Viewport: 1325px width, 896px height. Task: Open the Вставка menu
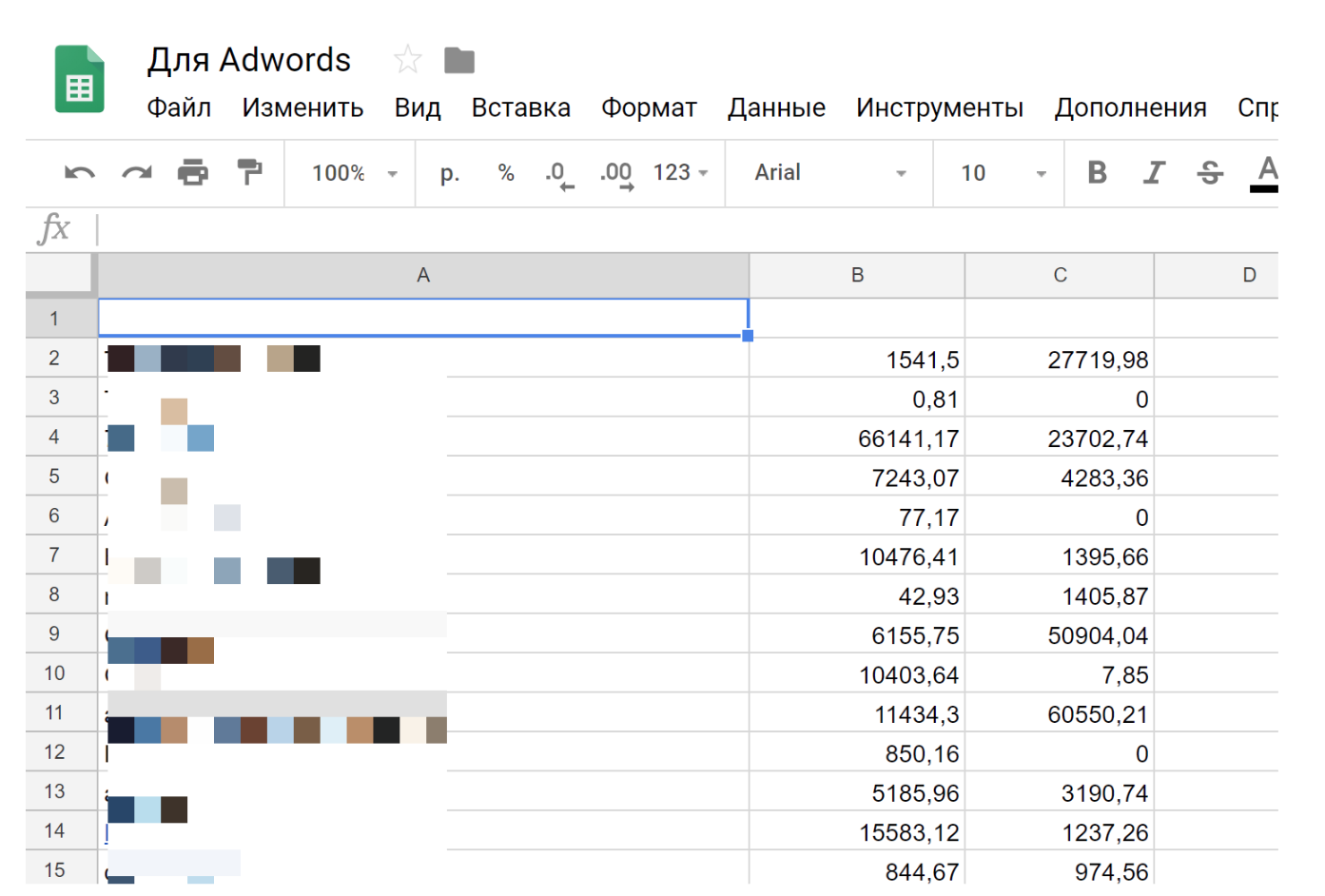[x=520, y=107]
